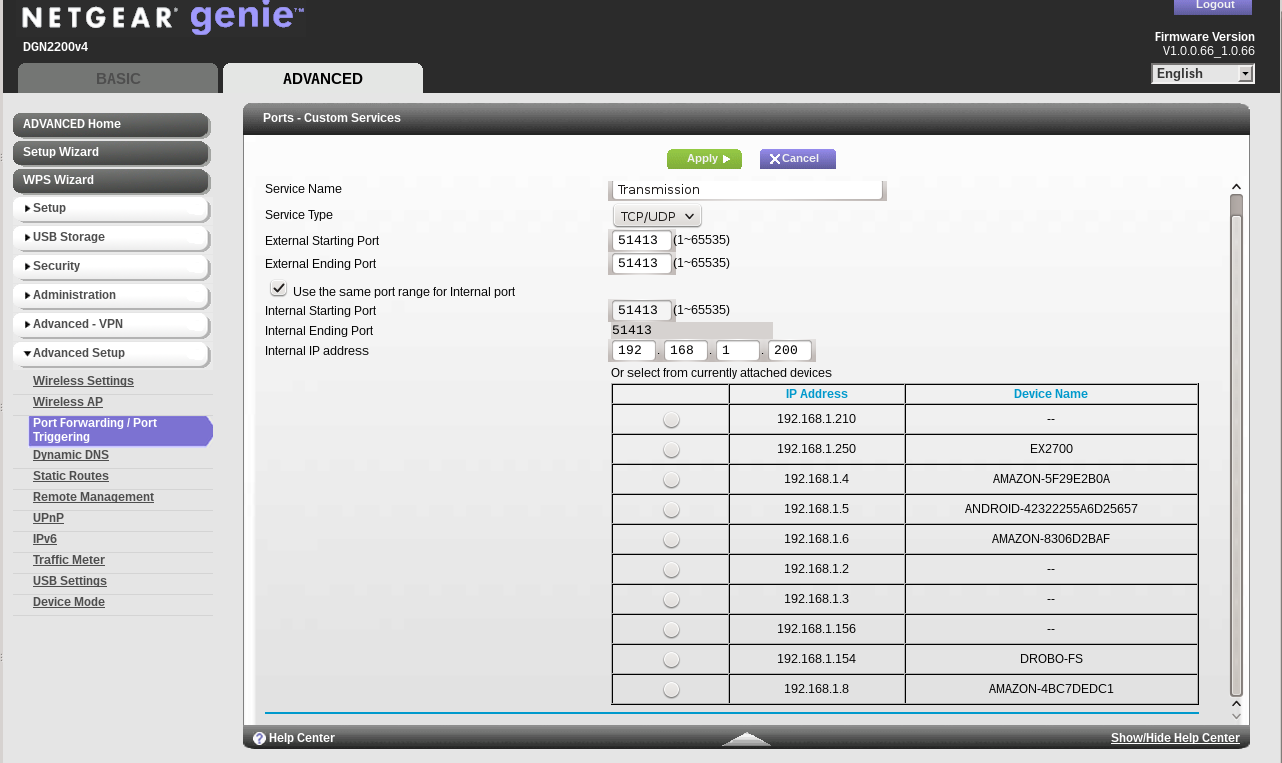Choose the ANDROID-42322255A6D25657 device radio button
Screen dimensions: 1282x763
[671, 510]
